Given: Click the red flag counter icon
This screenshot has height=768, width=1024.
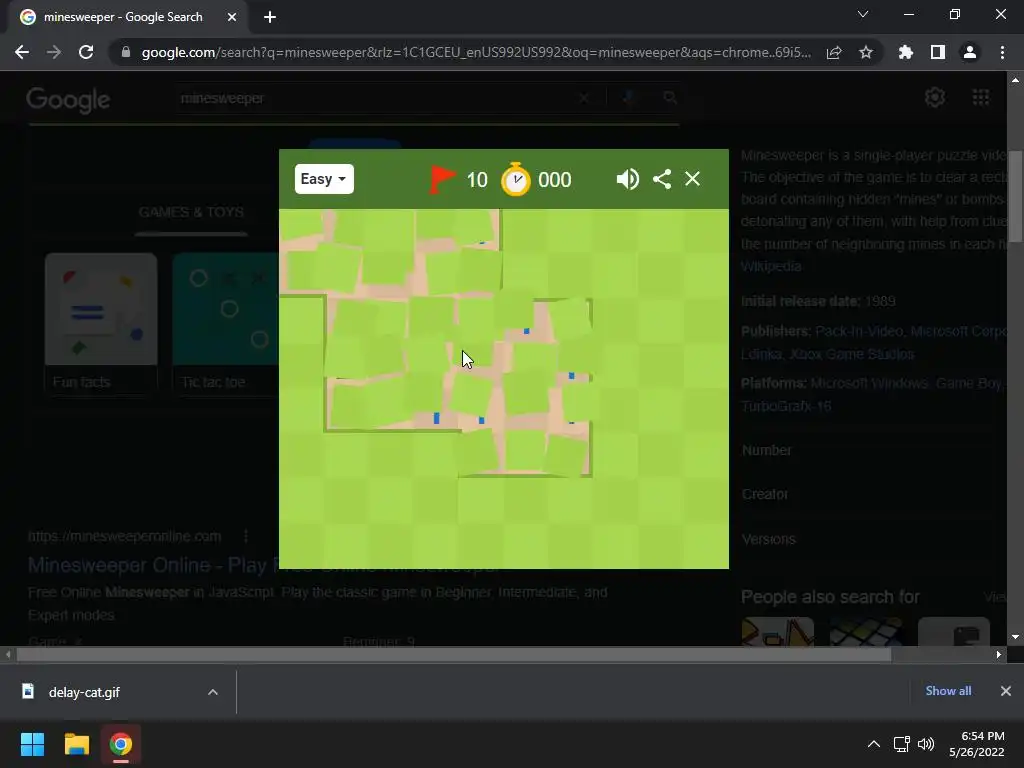Looking at the screenshot, I should point(442,179).
